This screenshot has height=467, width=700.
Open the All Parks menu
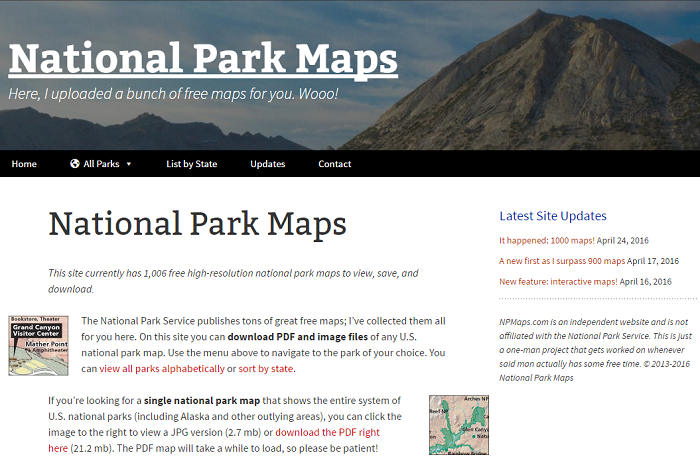[100, 164]
